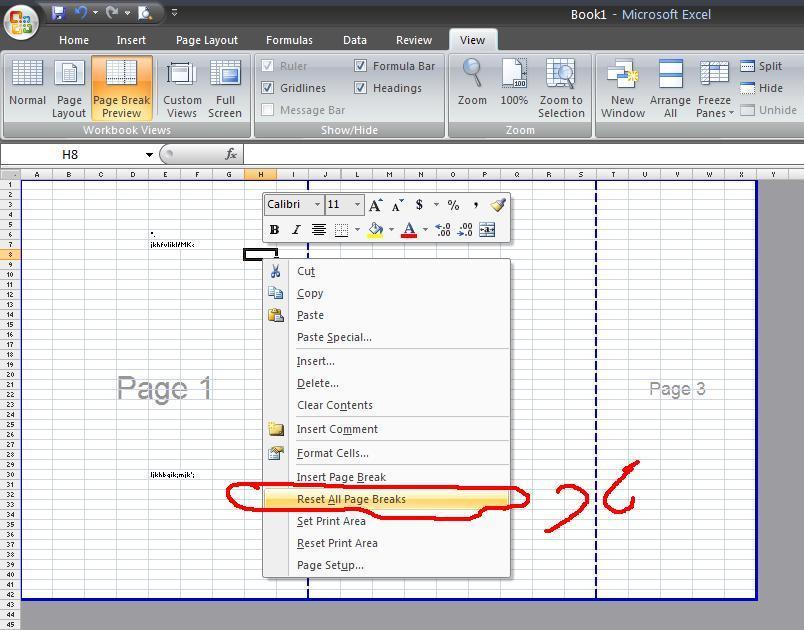Apply Bold from the mini toolbar

tap(274, 230)
